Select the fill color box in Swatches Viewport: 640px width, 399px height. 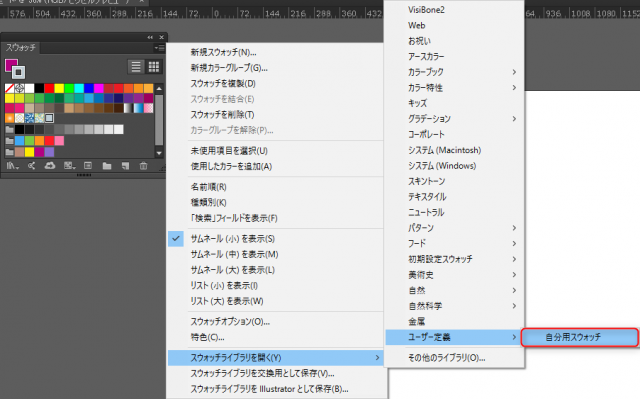[11, 65]
